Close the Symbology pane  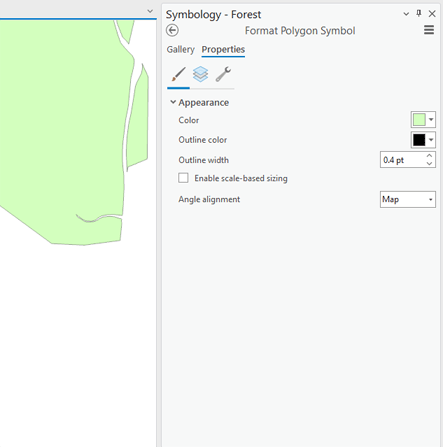[x=432, y=14]
